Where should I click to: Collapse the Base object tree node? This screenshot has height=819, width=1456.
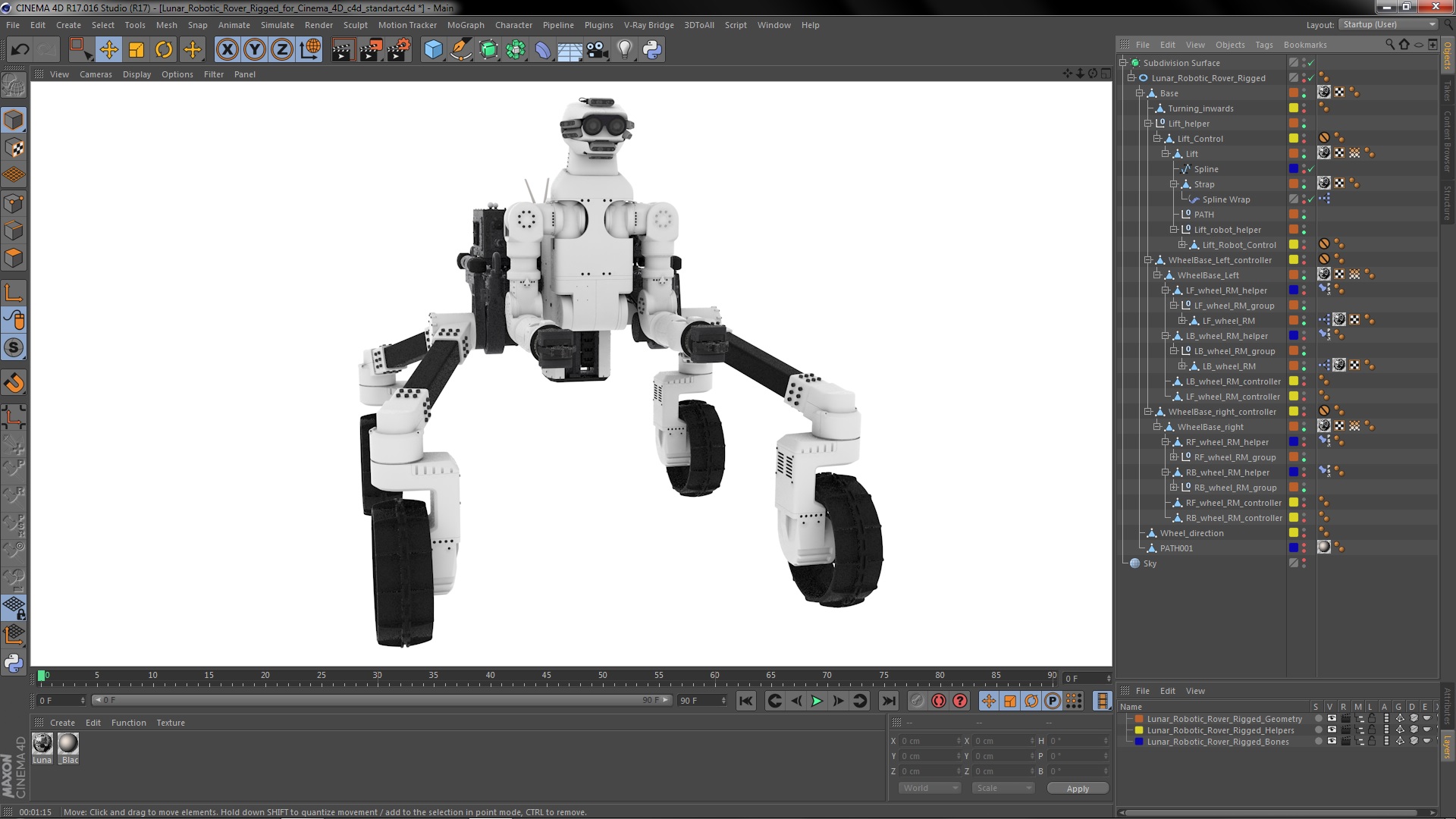(1139, 93)
